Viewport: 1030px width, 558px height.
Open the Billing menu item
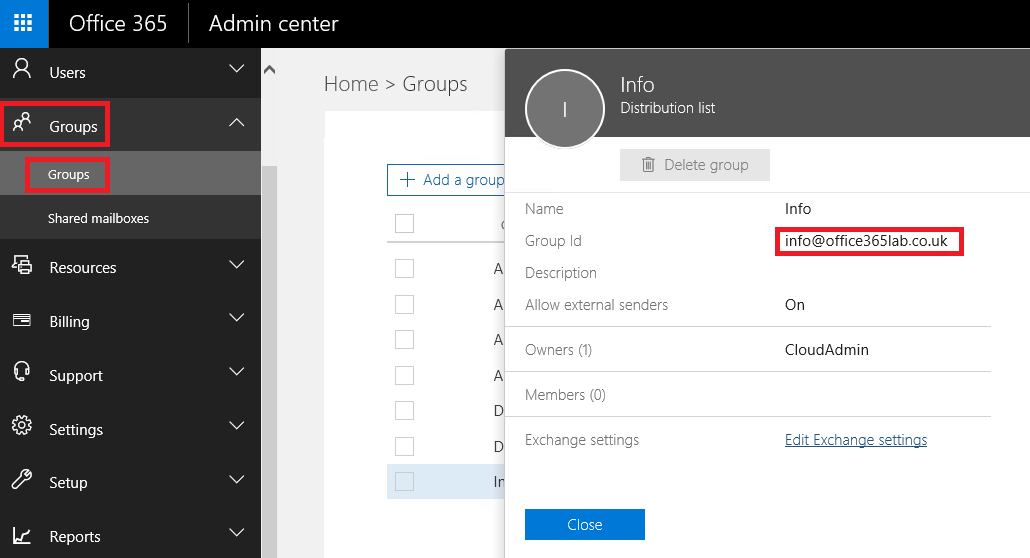point(130,321)
